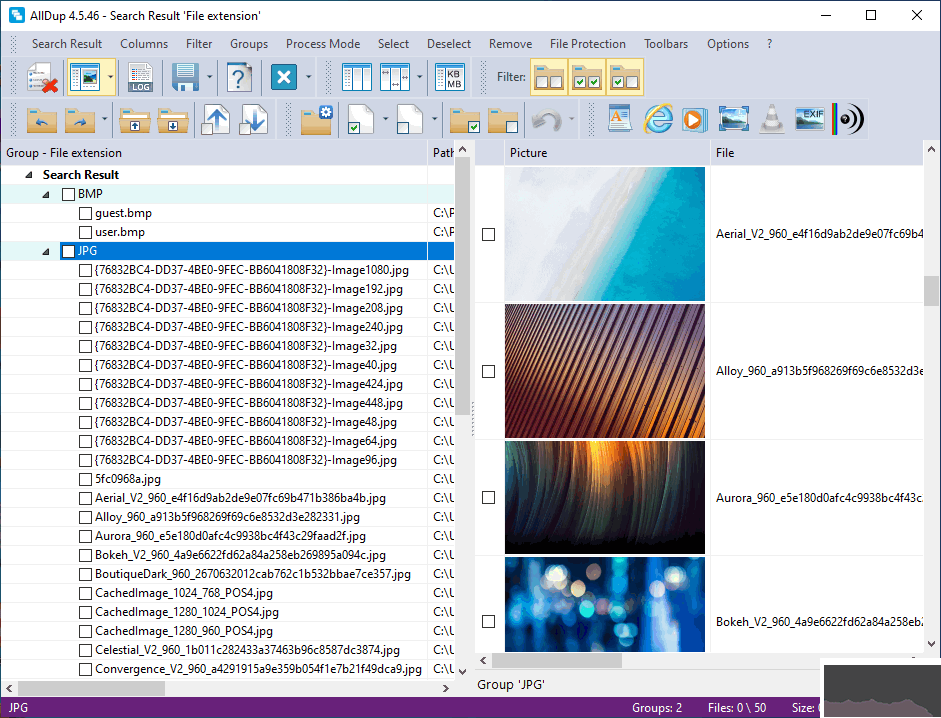Click the Windows Media Player icon

pos(694,119)
